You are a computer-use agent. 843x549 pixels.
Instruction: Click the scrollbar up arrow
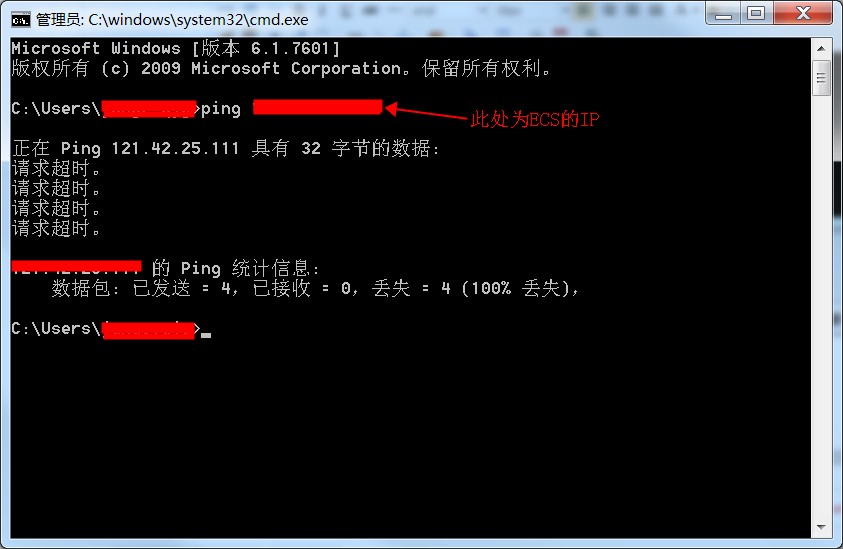[x=821, y=48]
